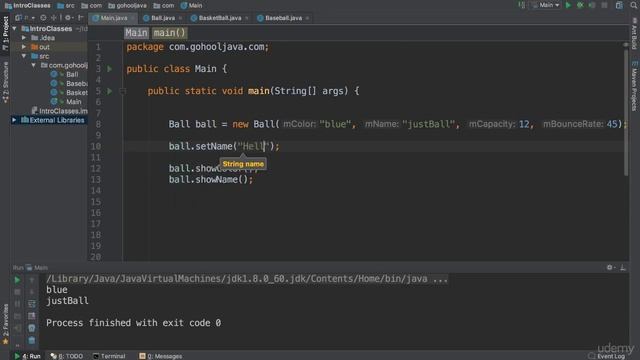The width and height of the screenshot is (640, 360).
Task: Close the Ball.java tab
Action: [x=180, y=18]
